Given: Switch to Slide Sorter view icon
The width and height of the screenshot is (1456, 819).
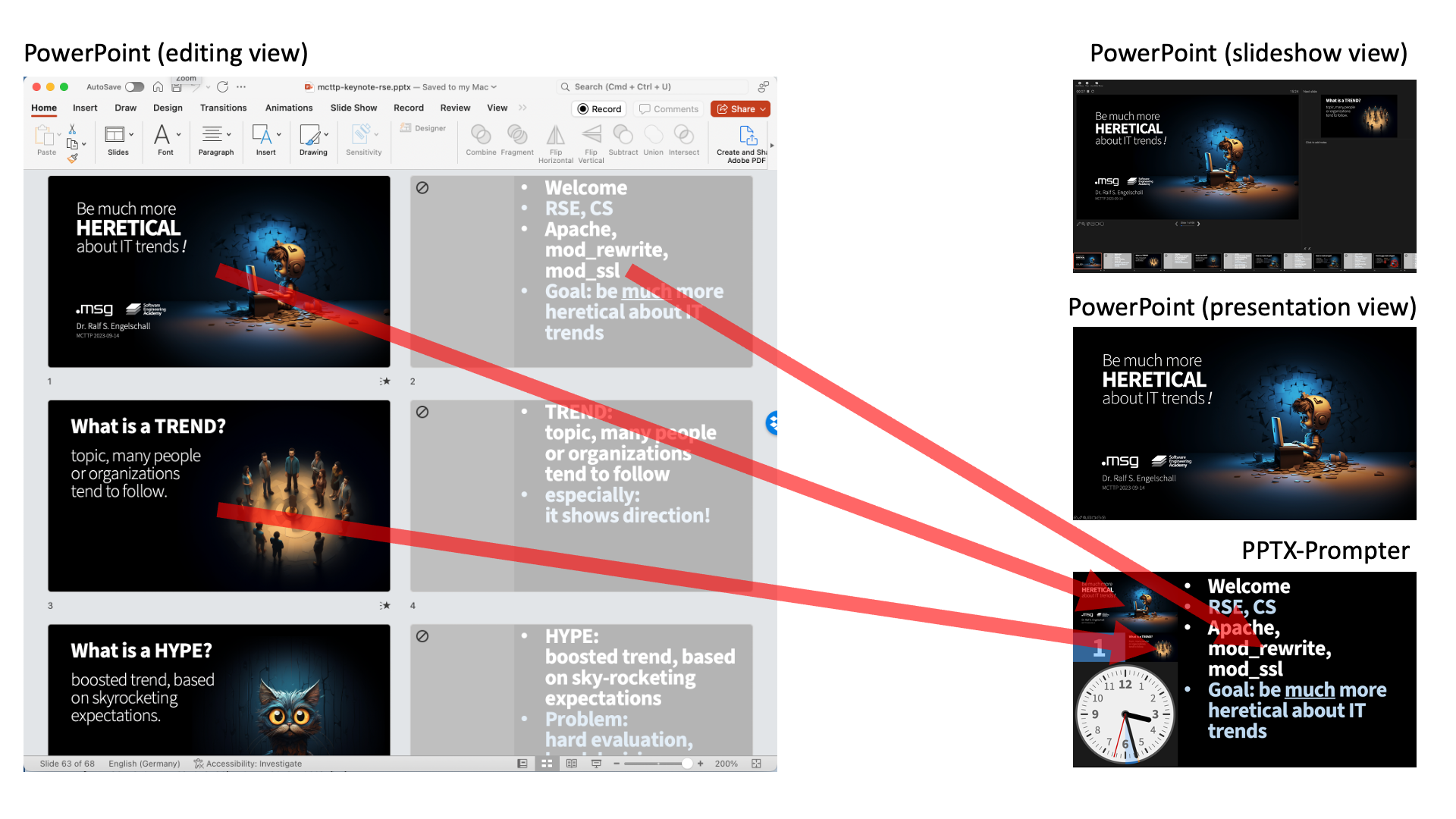Looking at the screenshot, I should [547, 764].
